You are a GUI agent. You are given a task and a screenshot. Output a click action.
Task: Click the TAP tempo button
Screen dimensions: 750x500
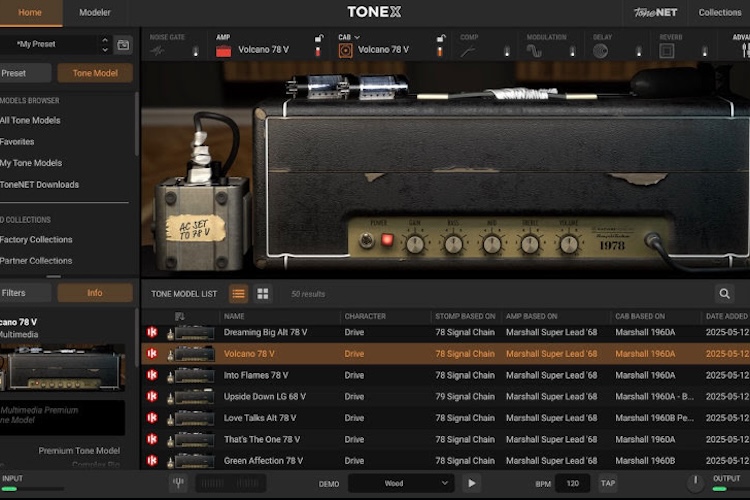click(x=607, y=483)
